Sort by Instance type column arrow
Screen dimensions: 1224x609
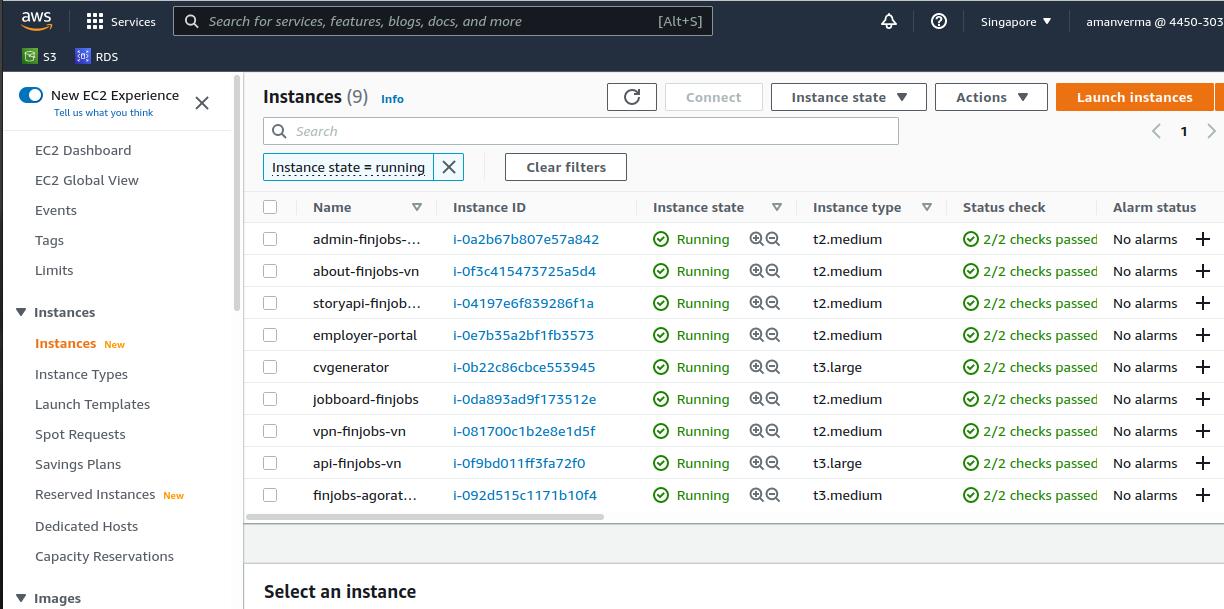click(927, 207)
